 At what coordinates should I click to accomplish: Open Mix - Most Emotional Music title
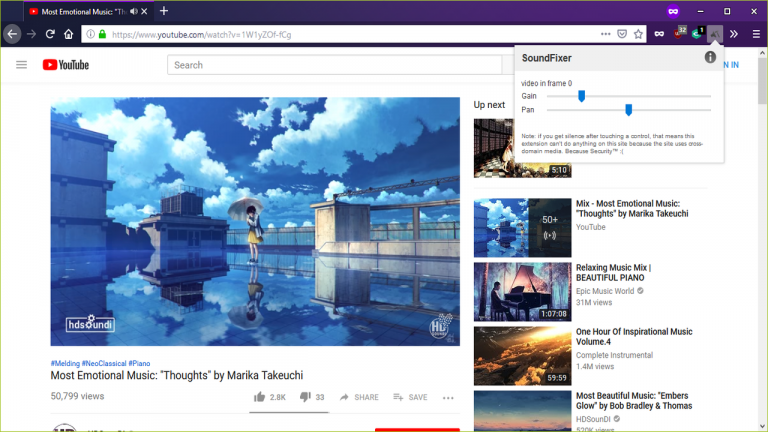[632, 209]
